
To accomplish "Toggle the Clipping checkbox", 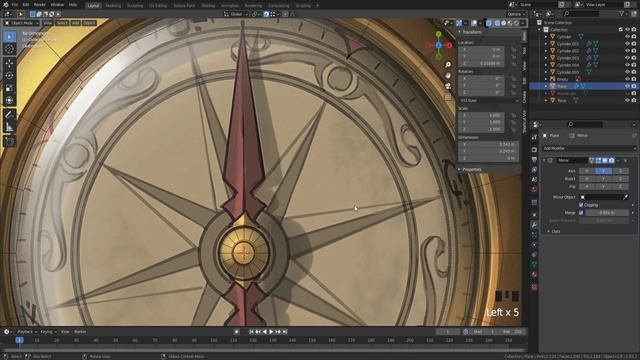I will (581, 205).
